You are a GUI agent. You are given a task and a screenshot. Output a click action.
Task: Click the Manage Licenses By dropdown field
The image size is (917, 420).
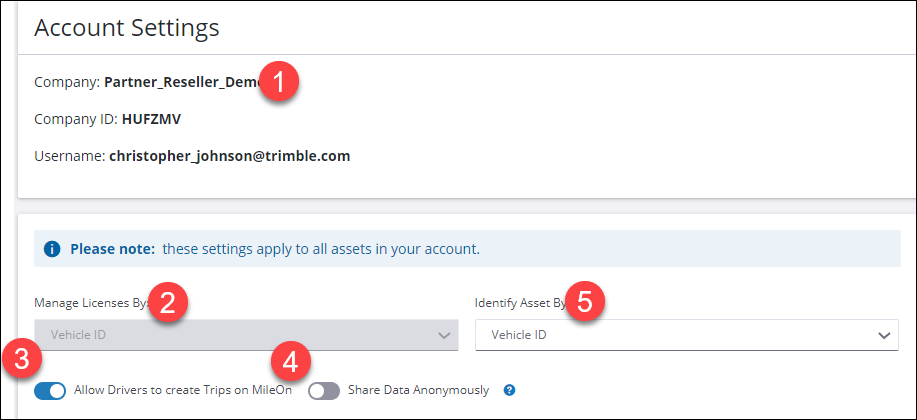(x=240, y=335)
